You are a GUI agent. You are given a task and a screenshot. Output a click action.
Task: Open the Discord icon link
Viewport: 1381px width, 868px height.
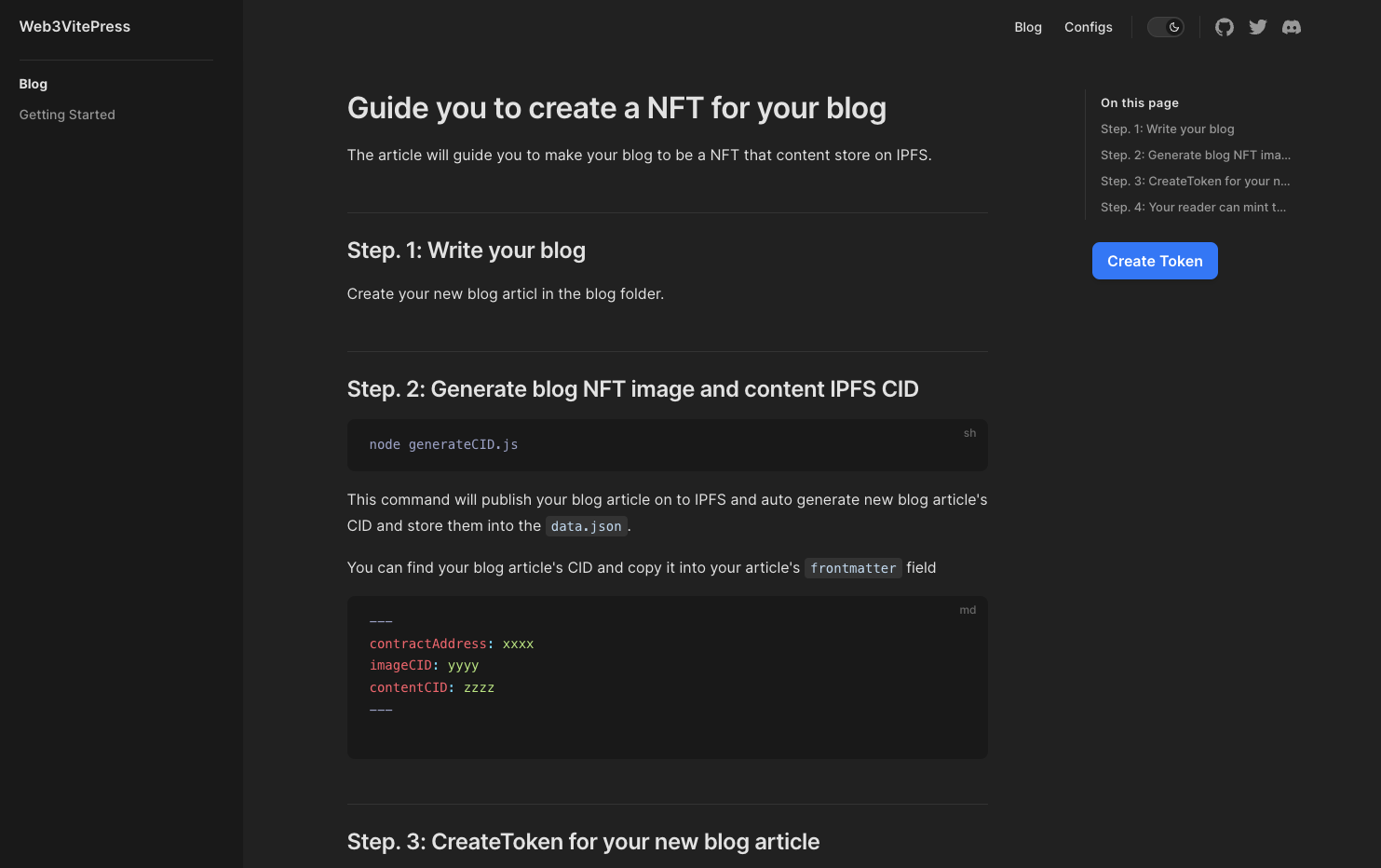point(1291,27)
